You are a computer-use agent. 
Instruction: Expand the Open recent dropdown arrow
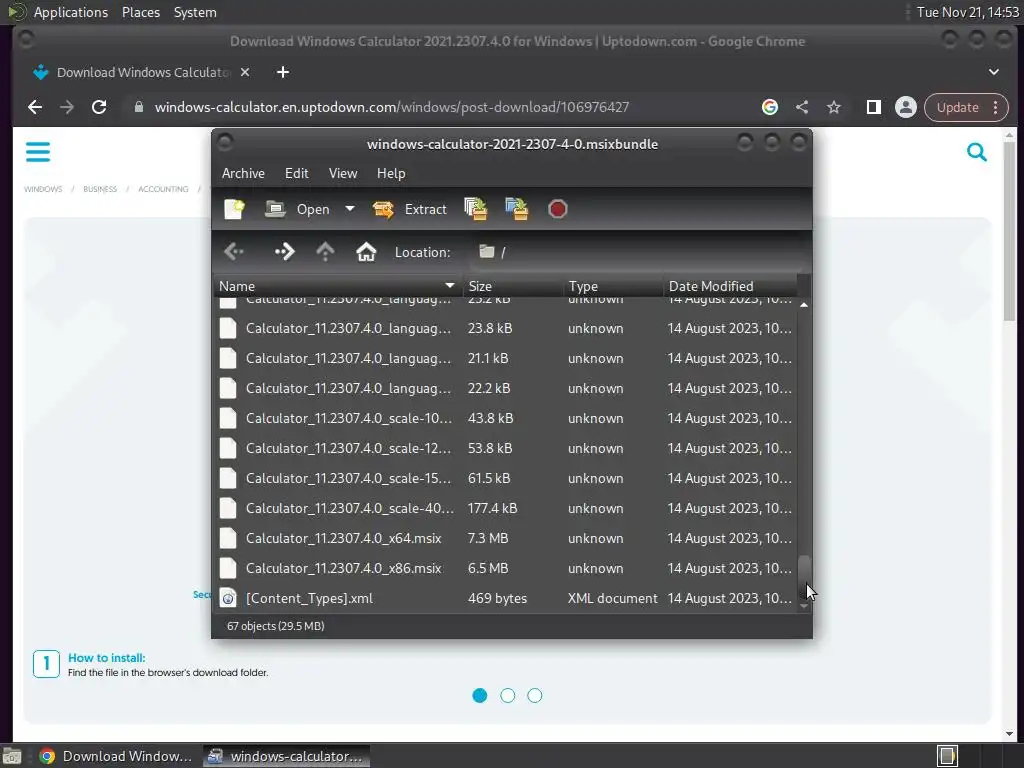(x=350, y=209)
